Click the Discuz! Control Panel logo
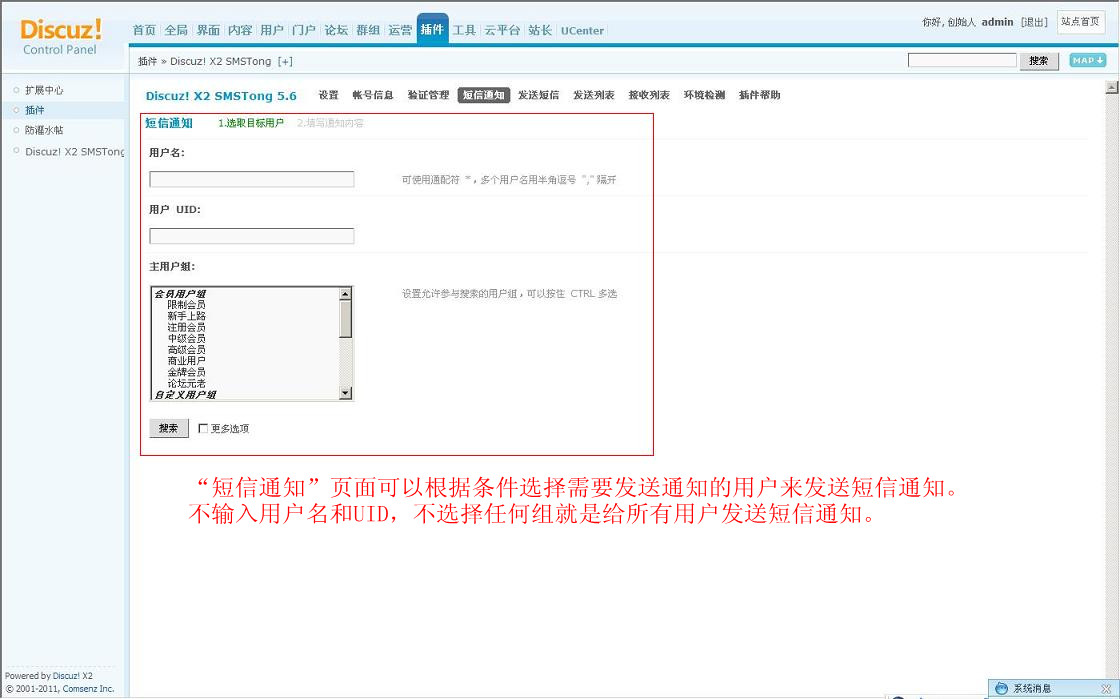The height and width of the screenshot is (699, 1120). pyautogui.click(x=61, y=36)
